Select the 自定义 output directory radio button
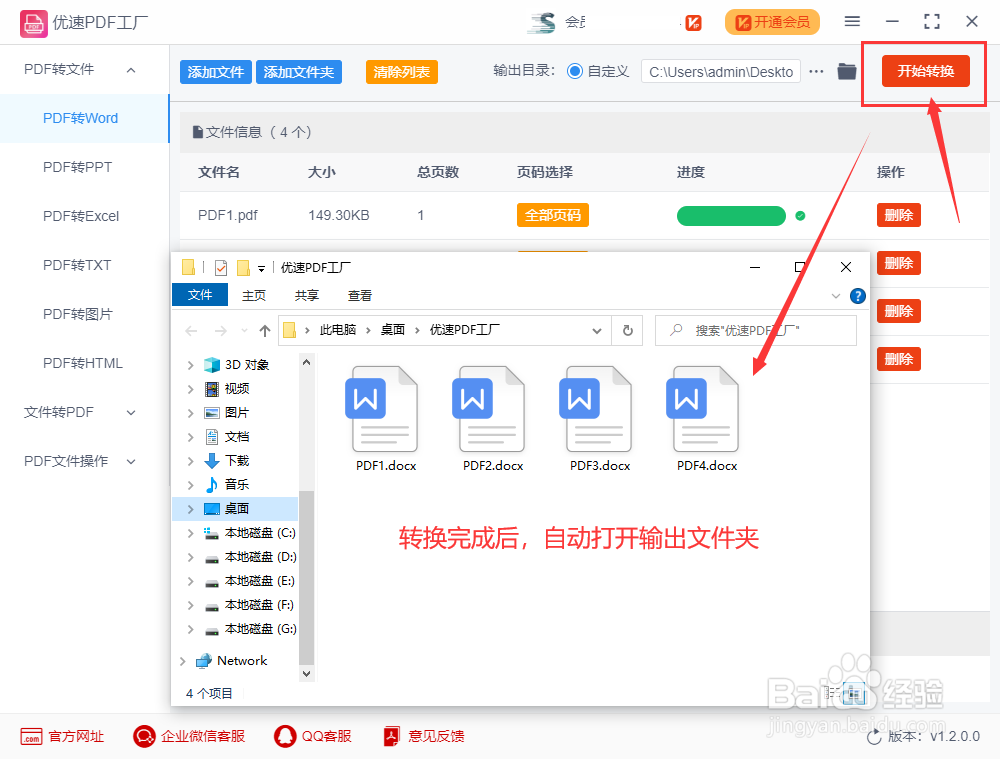 (575, 71)
